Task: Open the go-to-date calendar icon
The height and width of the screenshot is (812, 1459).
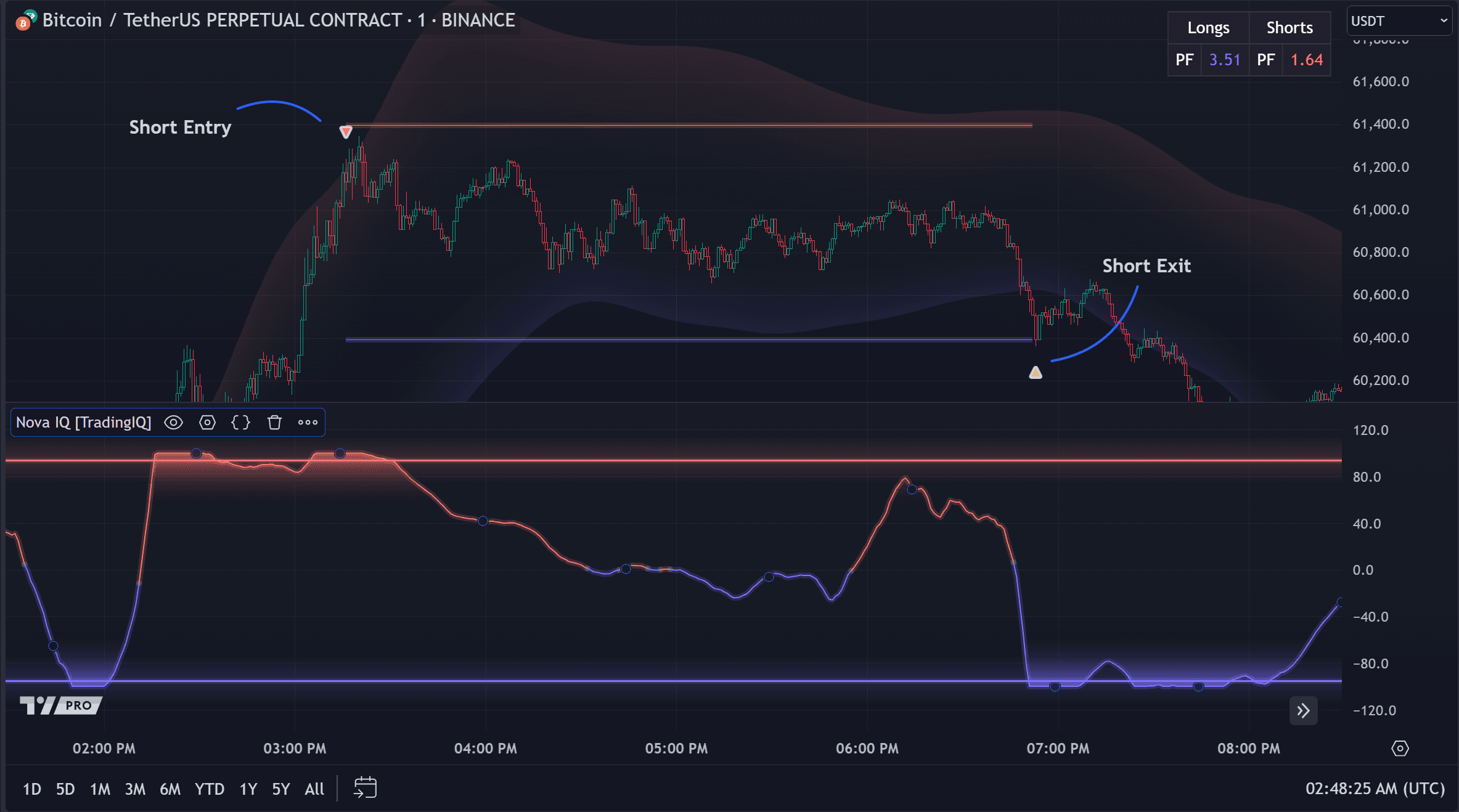Action: [x=365, y=788]
